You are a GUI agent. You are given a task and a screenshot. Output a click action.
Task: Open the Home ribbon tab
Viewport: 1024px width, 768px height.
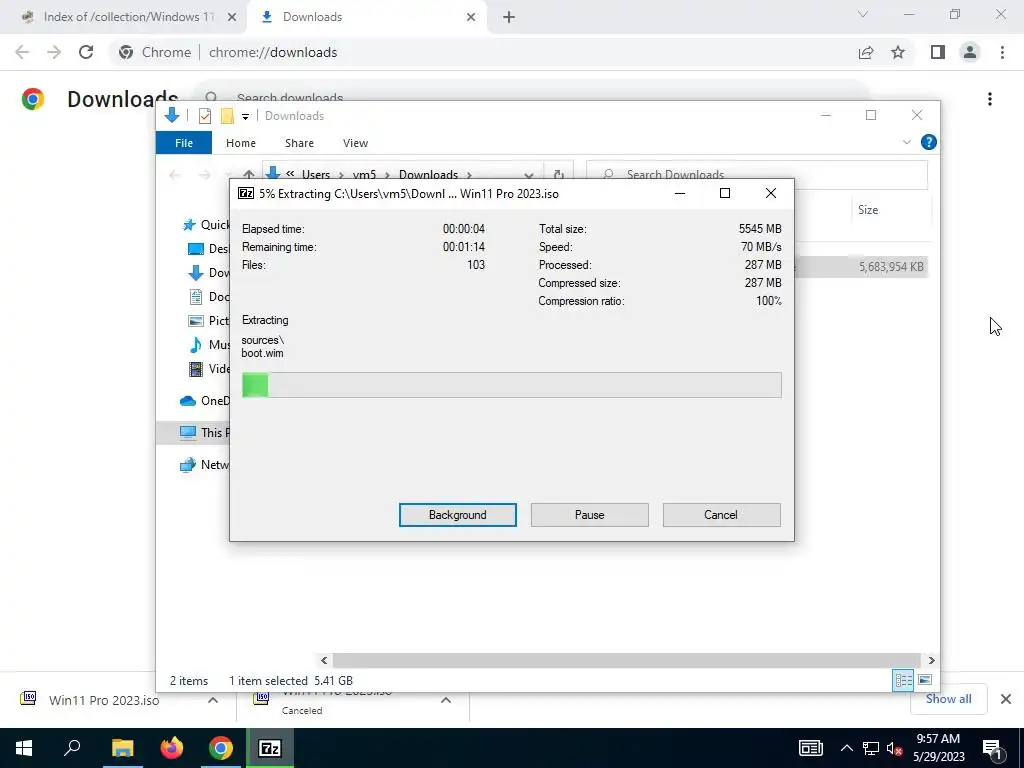click(241, 143)
